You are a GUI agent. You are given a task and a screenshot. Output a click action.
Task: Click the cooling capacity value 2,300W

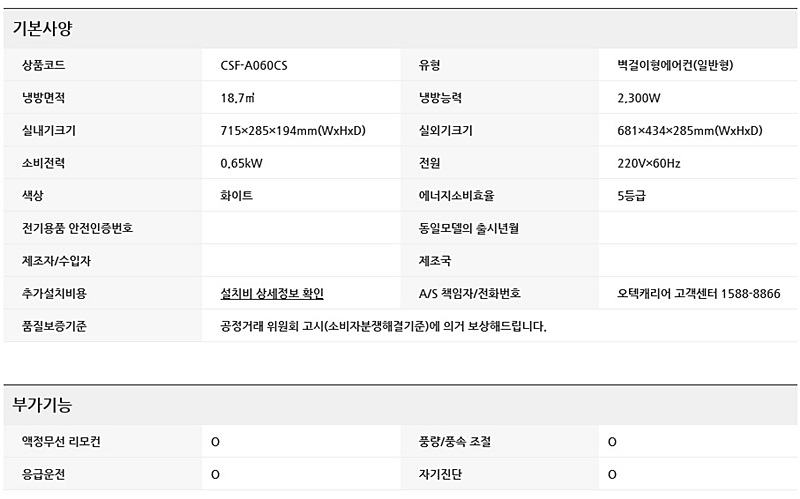639,98
